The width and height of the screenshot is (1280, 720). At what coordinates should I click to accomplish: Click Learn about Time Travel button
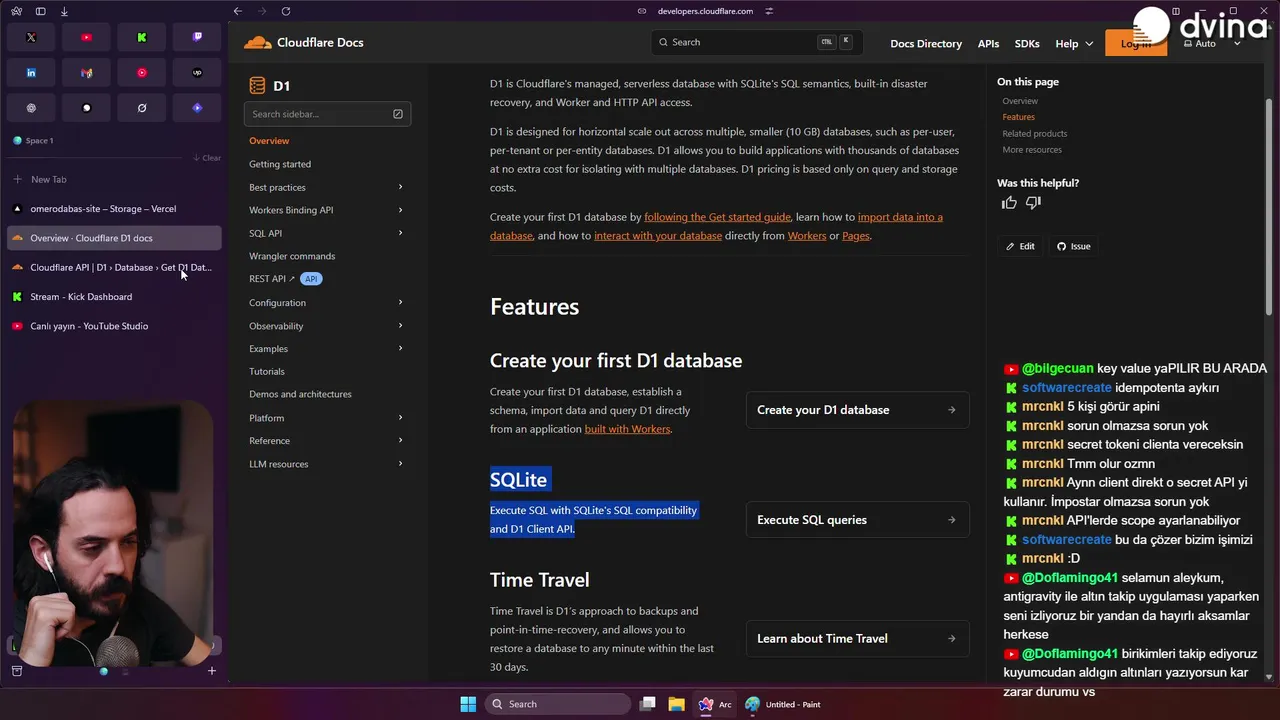857,638
